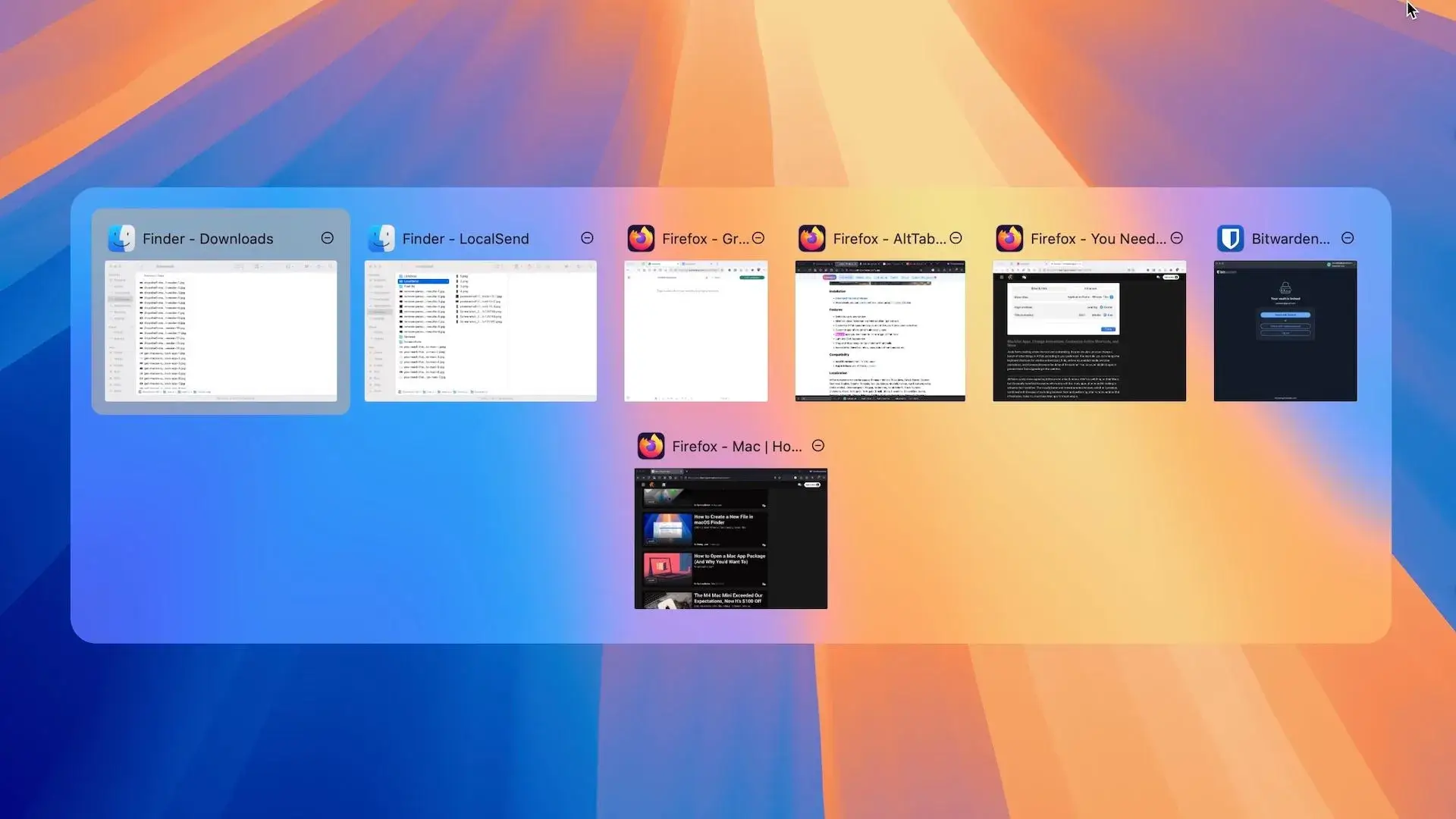Open the Firefox - 'You Need' window preview

pos(1089,331)
